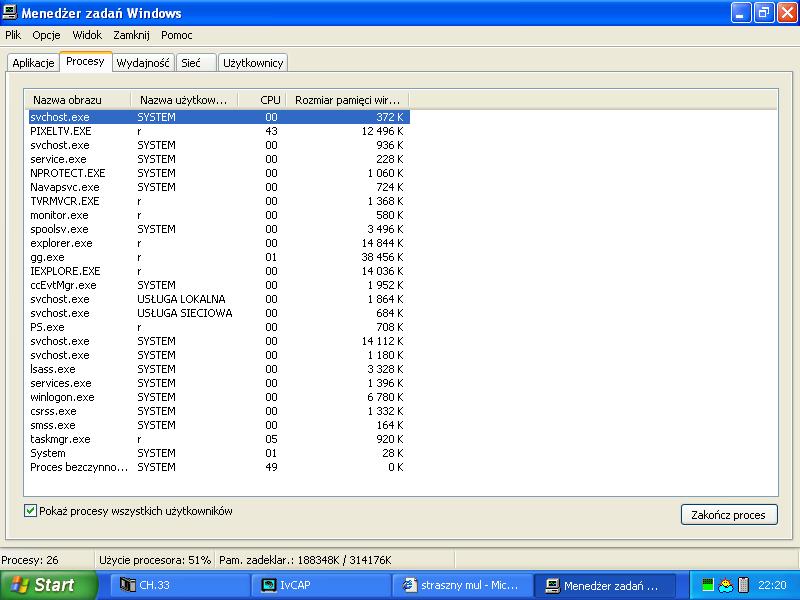Switch to the Wydajność tab
Screen dimensions: 800x600
click(x=143, y=63)
